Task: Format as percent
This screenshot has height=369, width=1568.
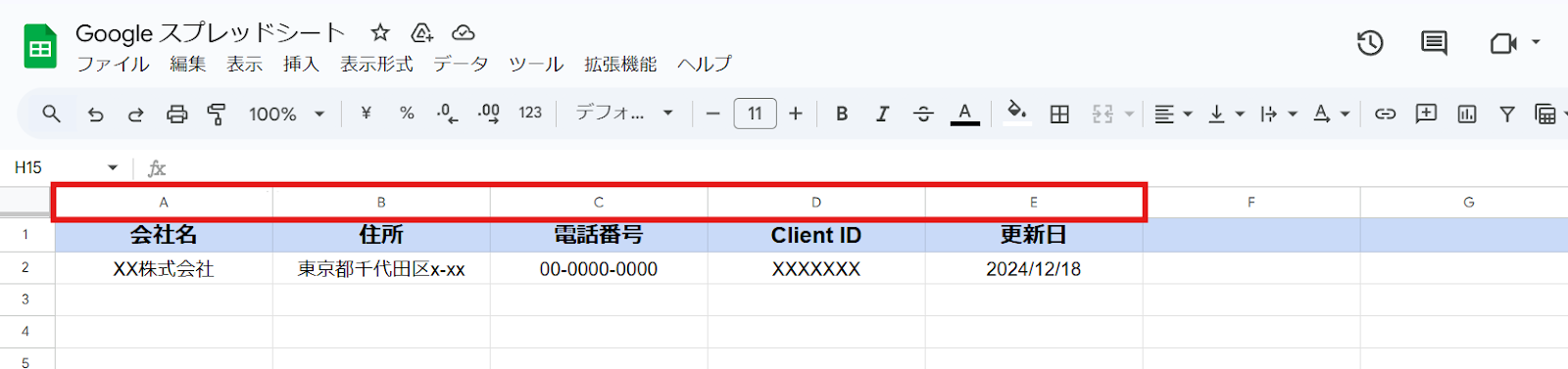Action: point(407,114)
